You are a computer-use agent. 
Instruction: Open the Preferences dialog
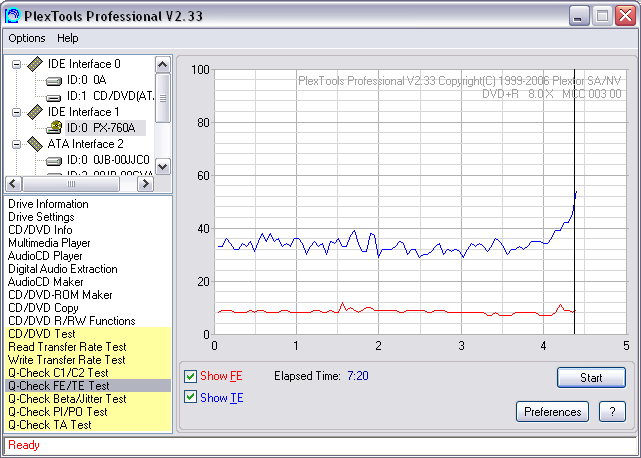[552, 411]
